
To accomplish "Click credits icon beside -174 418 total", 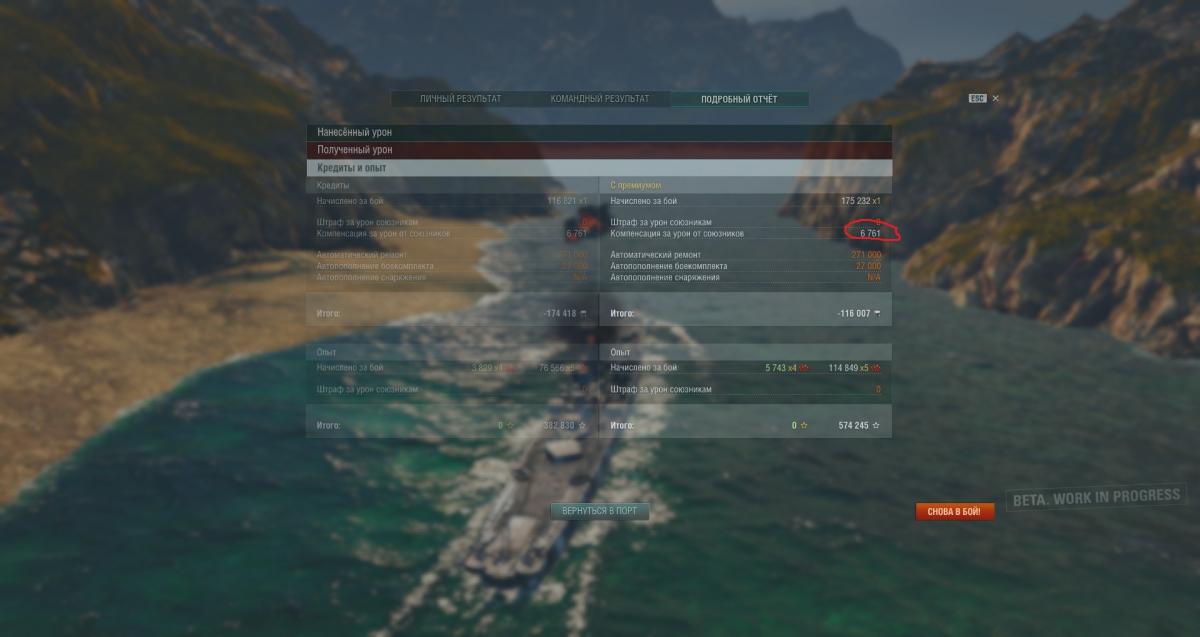I will 583,313.
